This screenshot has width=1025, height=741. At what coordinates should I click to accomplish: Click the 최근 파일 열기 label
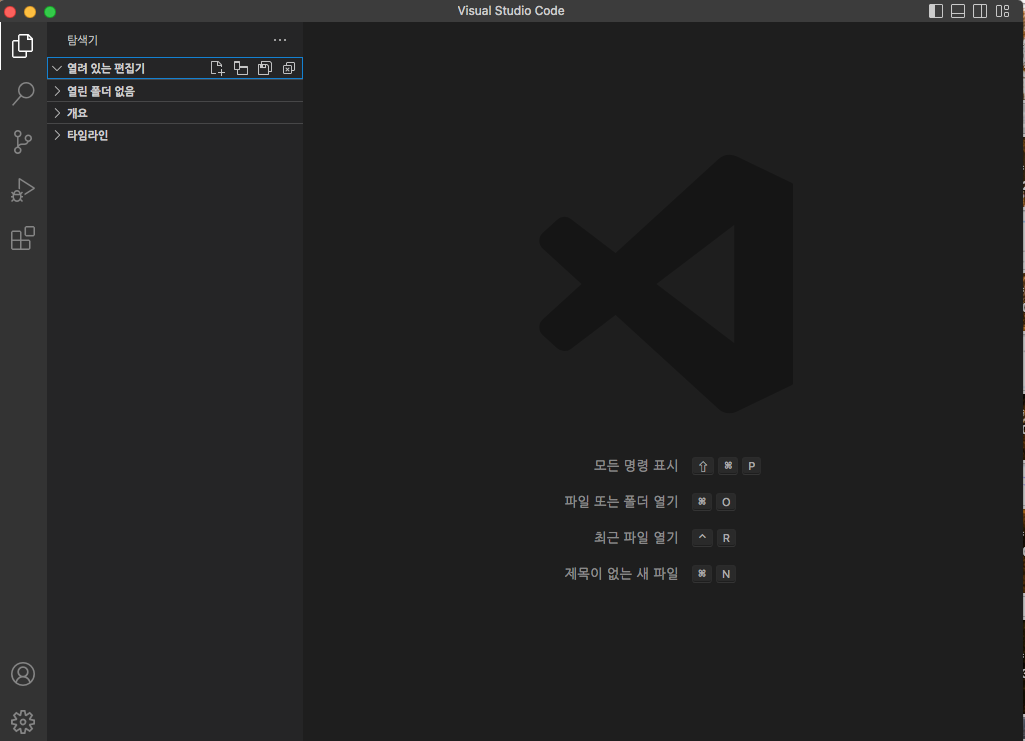click(635, 537)
